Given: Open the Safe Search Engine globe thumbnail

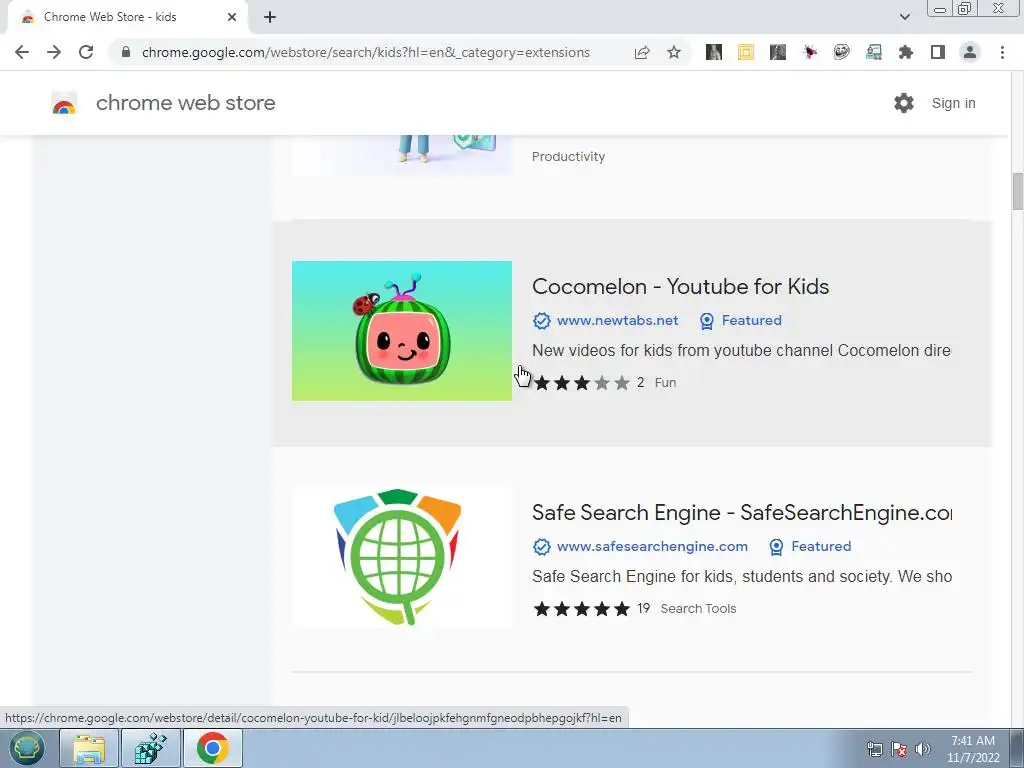Looking at the screenshot, I should [402, 556].
